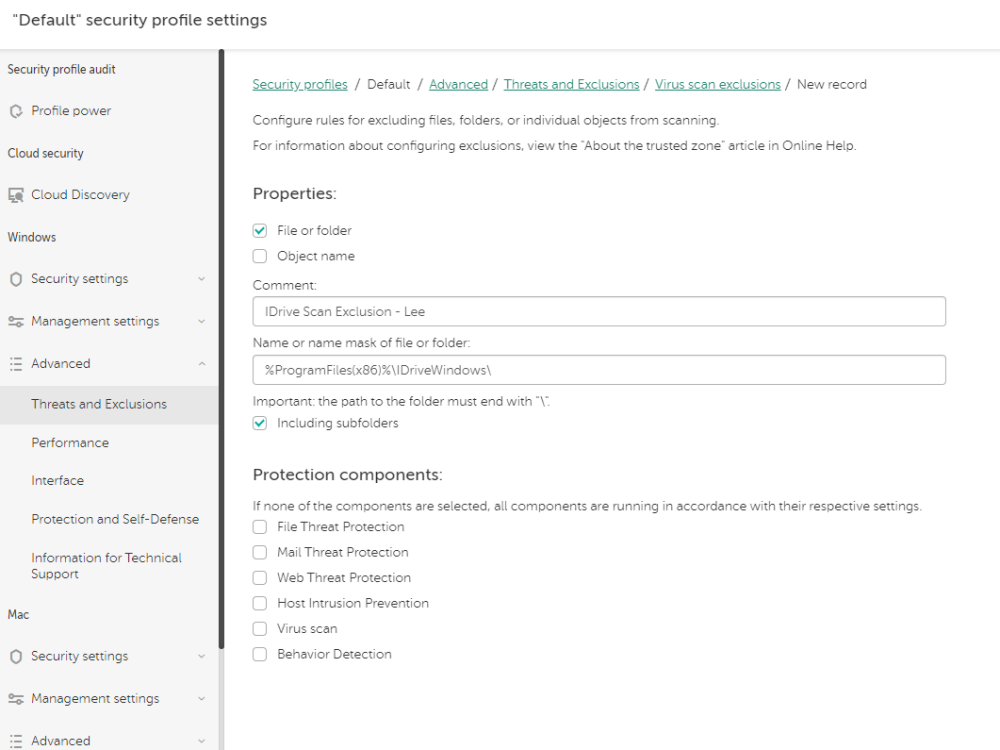1000x750 pixels.
Task: Disable the Including subfolders checkbox
Action: point(260,423)
